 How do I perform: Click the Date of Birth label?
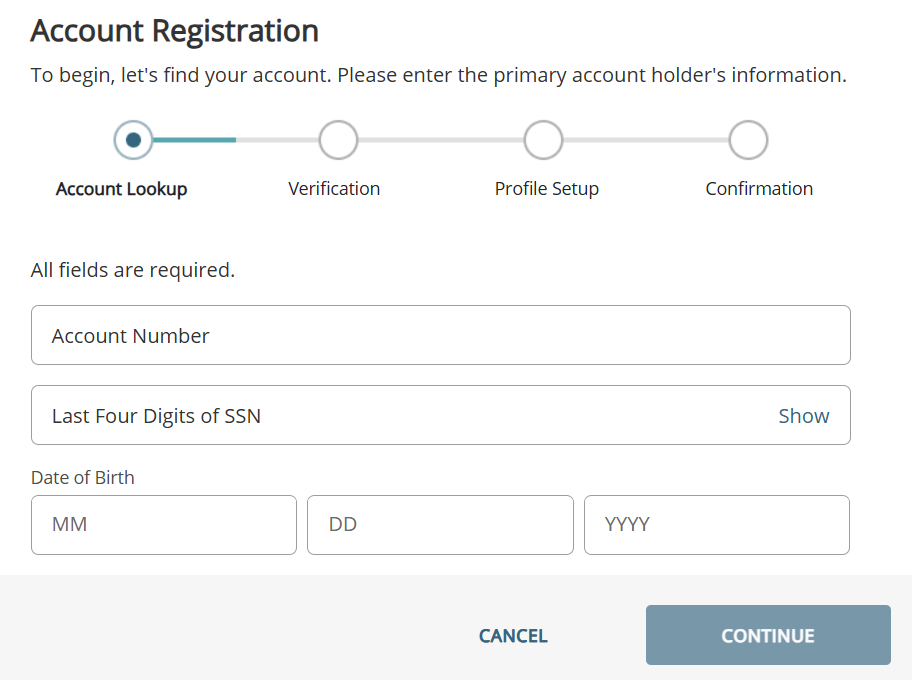[x=83, y=477]
